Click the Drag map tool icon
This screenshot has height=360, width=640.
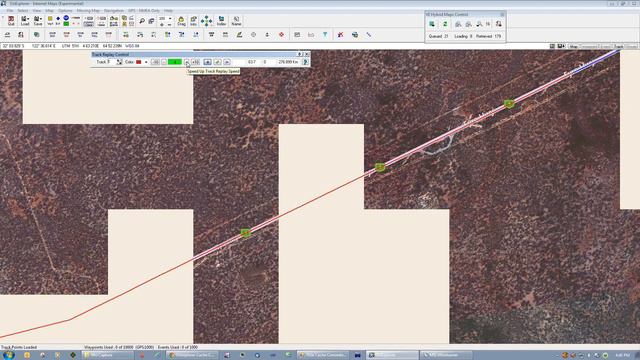[181, 21]
